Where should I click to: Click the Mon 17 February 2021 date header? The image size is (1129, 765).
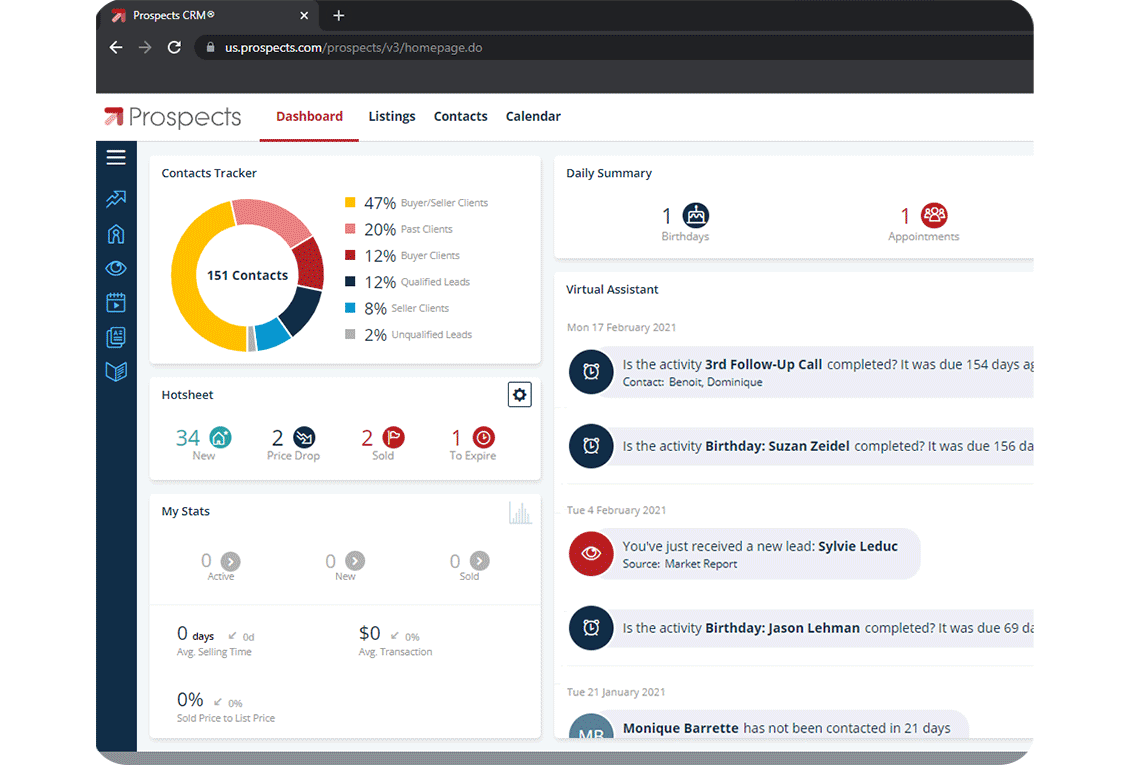pos(621,327)
